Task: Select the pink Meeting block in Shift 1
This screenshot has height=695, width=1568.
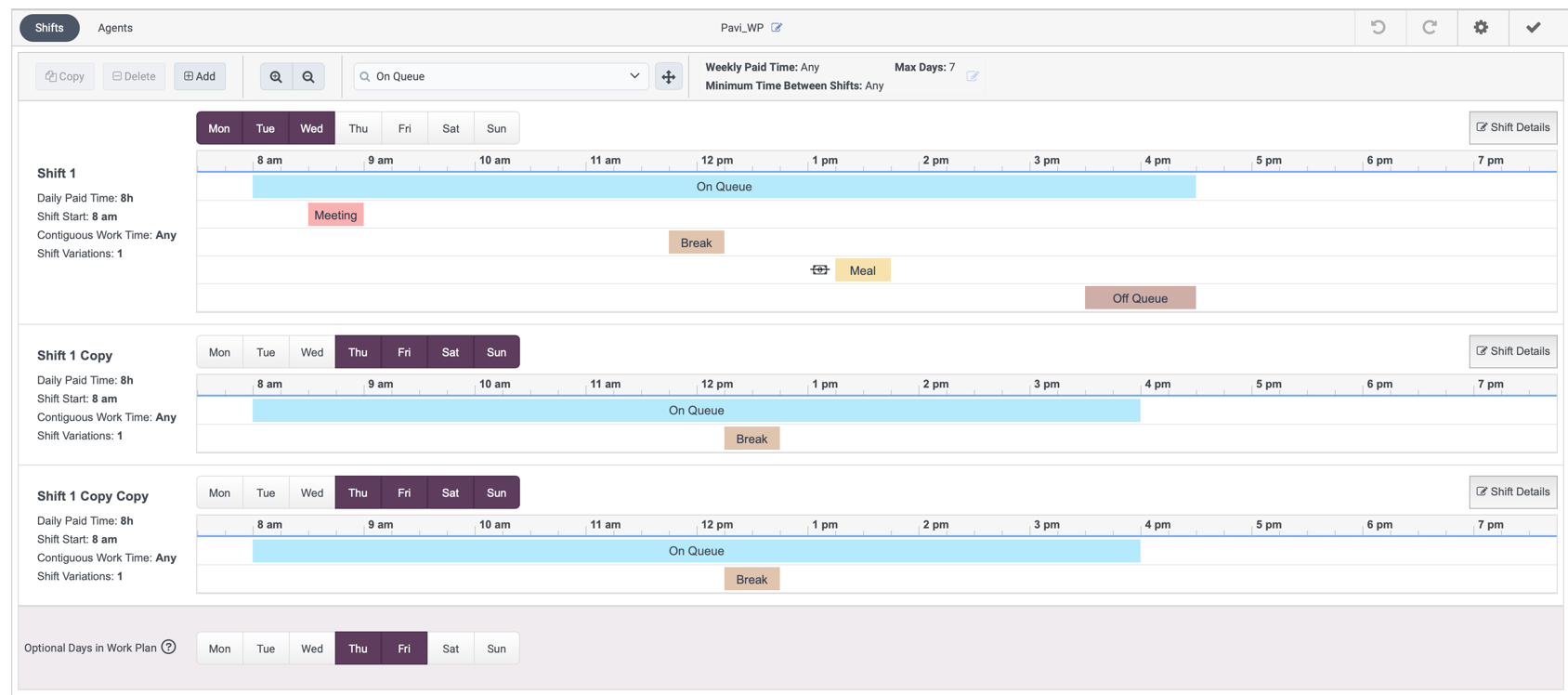Action: click(x=335, y=215)
